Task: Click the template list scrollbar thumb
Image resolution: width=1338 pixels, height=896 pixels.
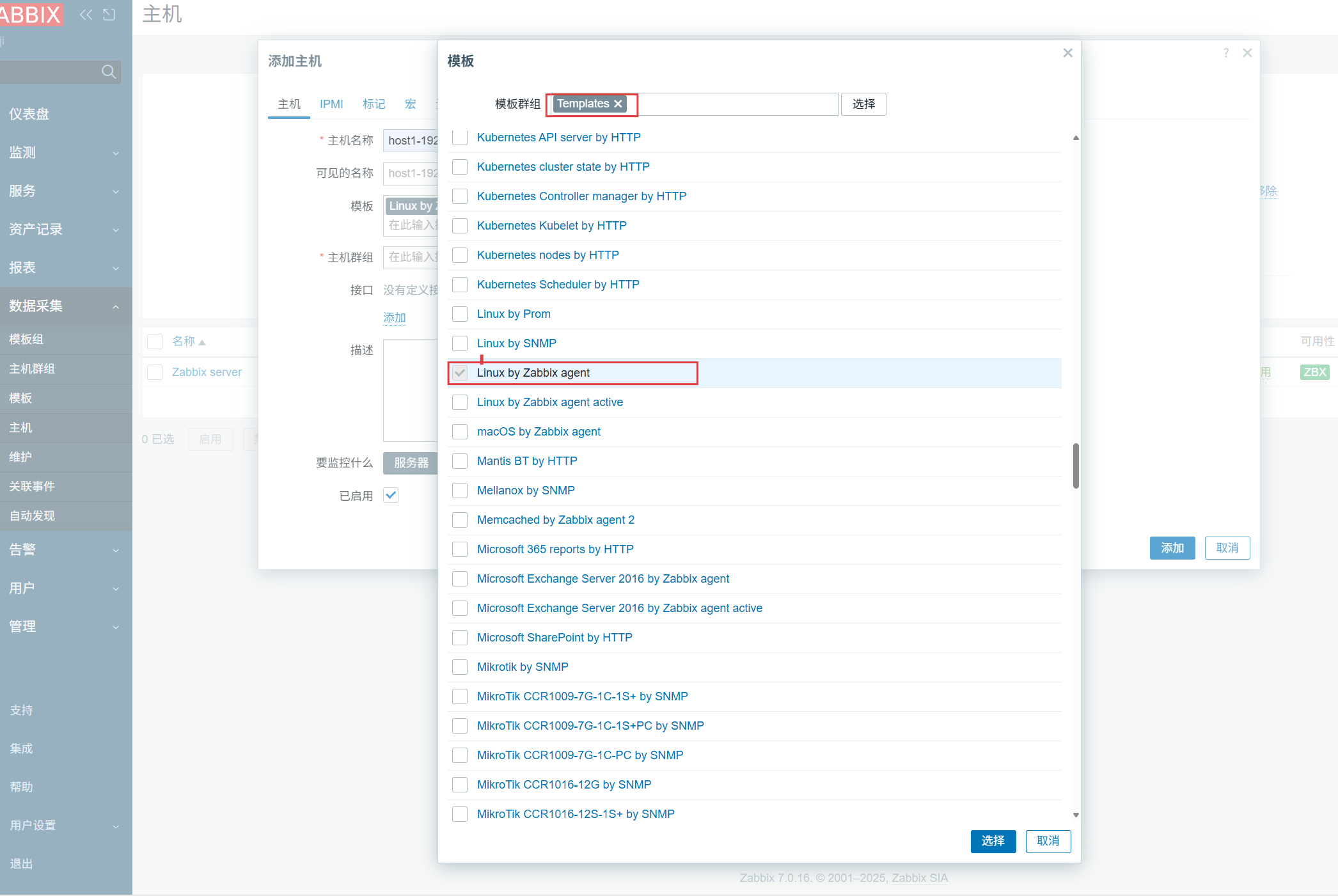Action: [1076, 466]
